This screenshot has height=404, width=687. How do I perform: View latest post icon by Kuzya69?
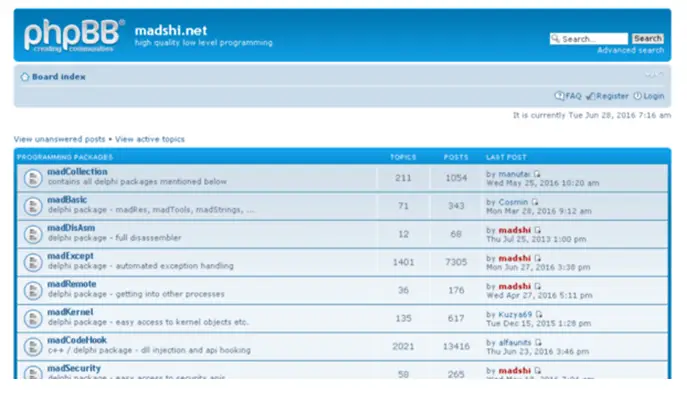pyautogui.click(x=539, y=314)
